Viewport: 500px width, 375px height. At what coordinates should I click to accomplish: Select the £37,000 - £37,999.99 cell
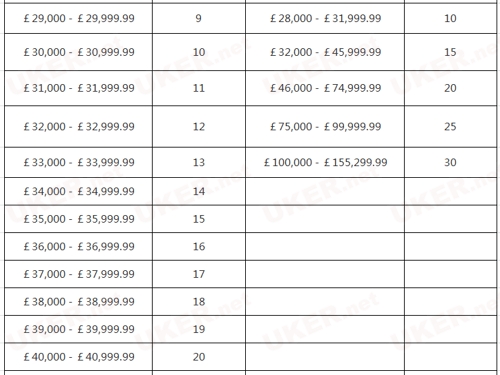[79, 274]
